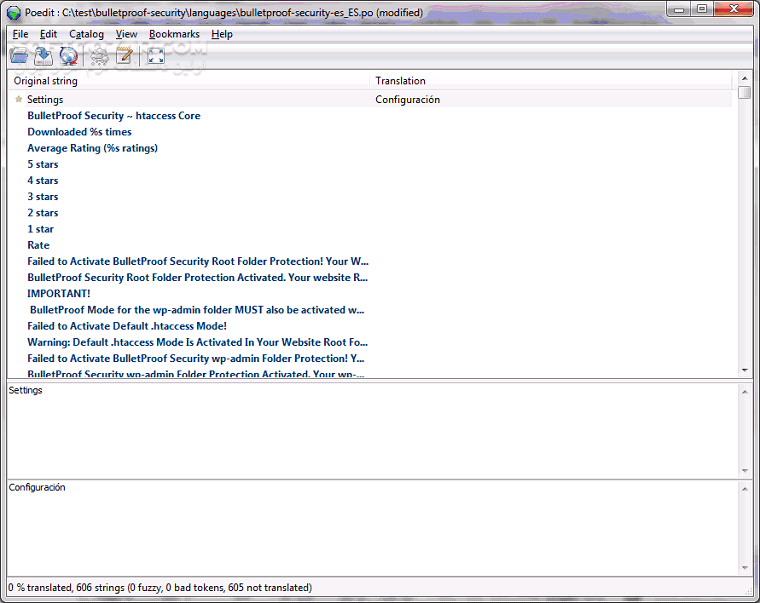Click the star icon beside Settings row
Screen dimensions: 760x603
tap(18, 99)
